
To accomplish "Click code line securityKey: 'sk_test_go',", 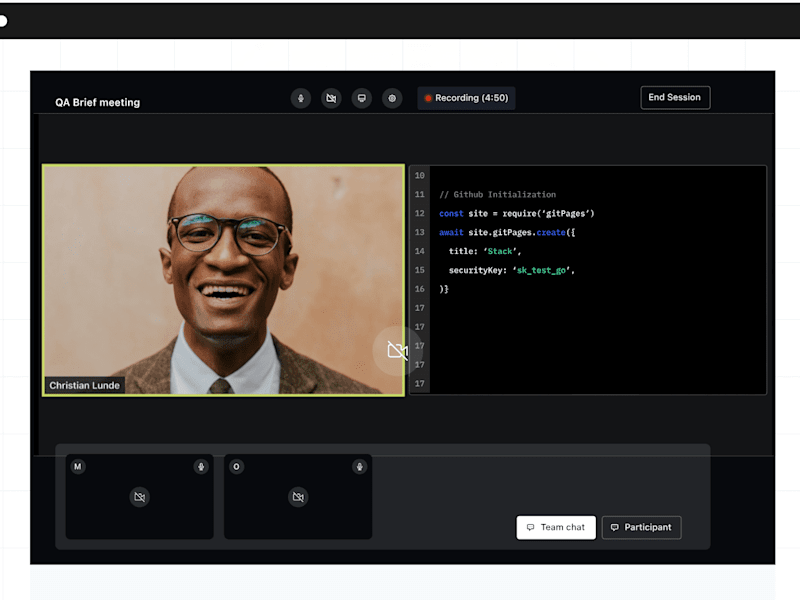I will pyautogui.click(x=512, y=270).
